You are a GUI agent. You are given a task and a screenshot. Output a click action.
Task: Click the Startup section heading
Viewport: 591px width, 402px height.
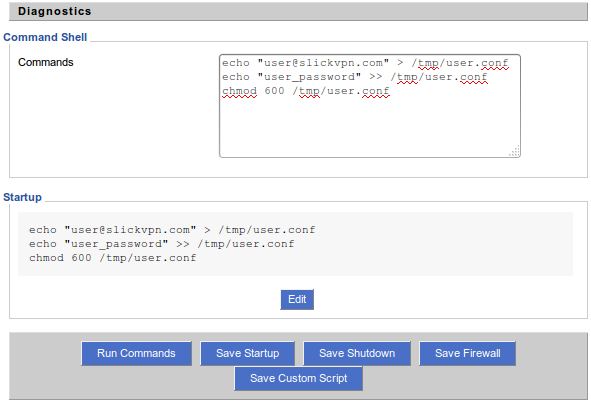(x=23, y=197)
